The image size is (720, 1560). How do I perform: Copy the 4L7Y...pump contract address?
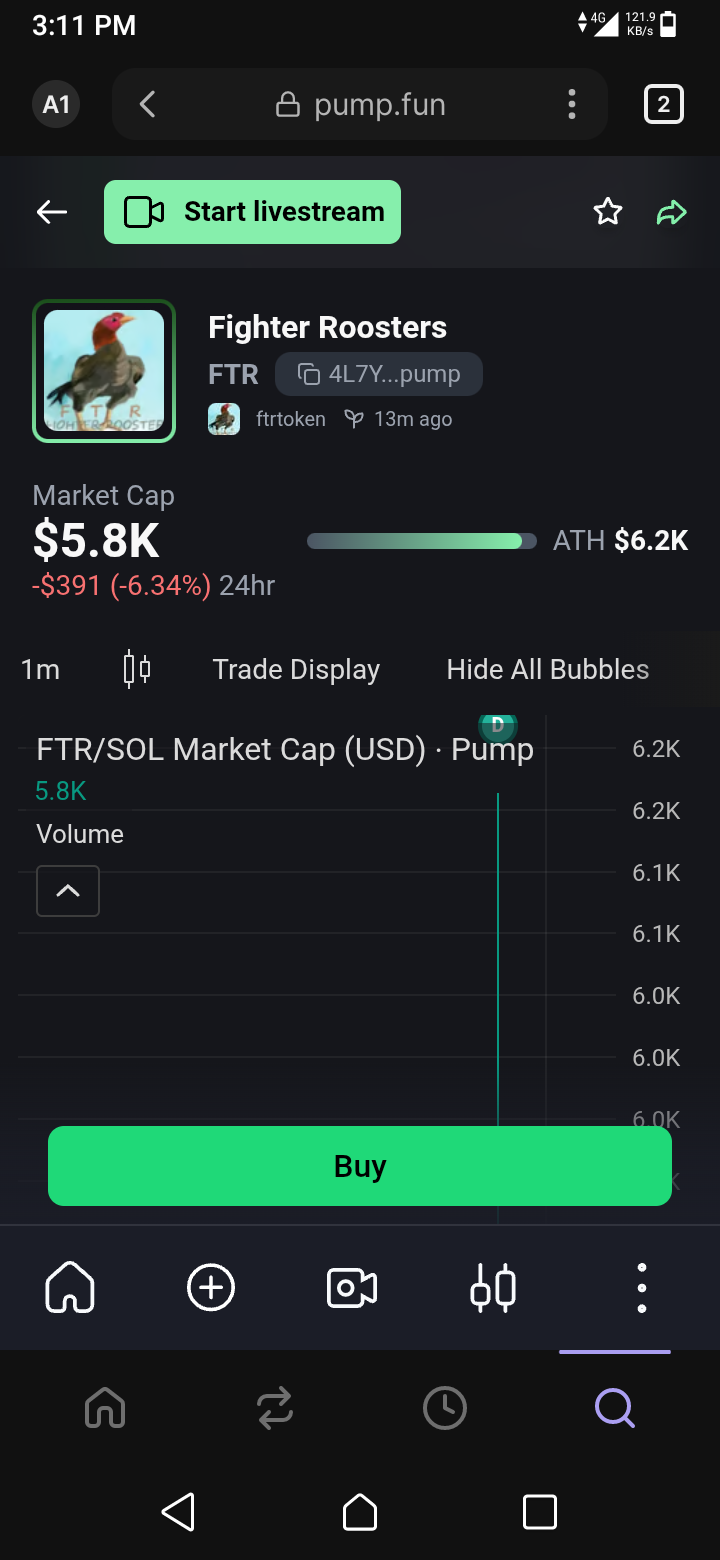point(379,375)
